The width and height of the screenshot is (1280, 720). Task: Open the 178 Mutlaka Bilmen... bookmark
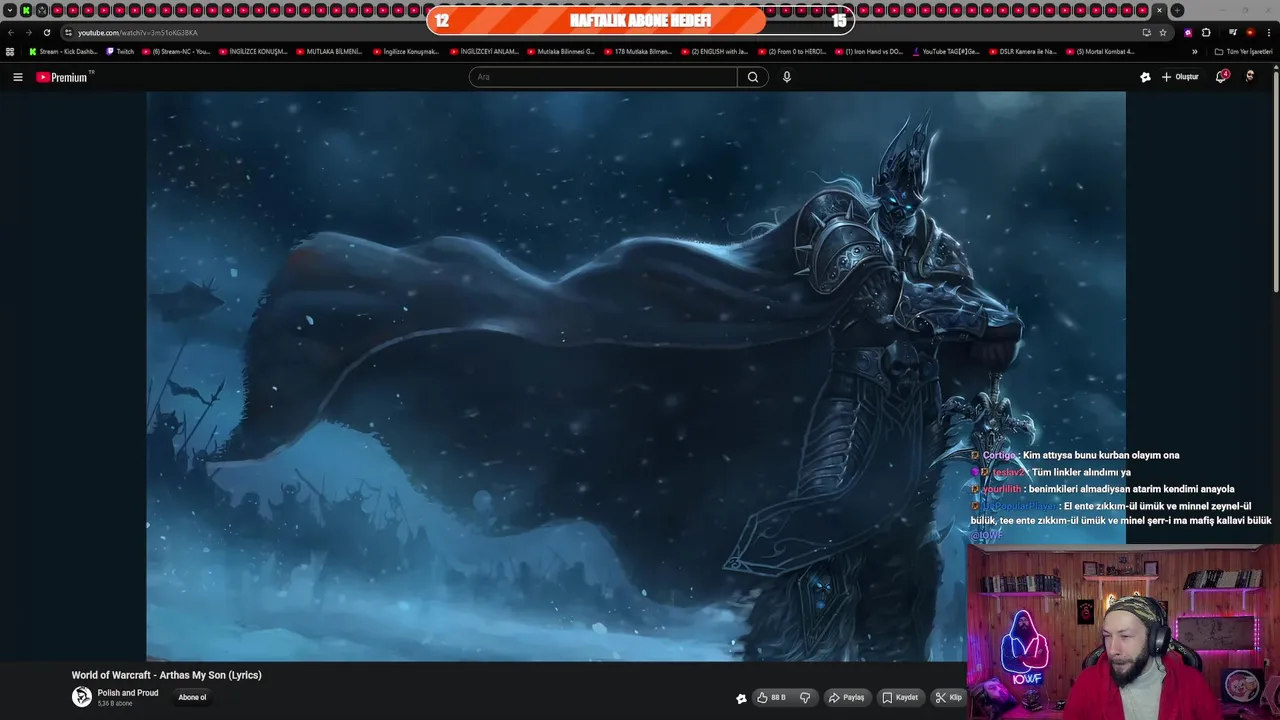pos(637,51)
